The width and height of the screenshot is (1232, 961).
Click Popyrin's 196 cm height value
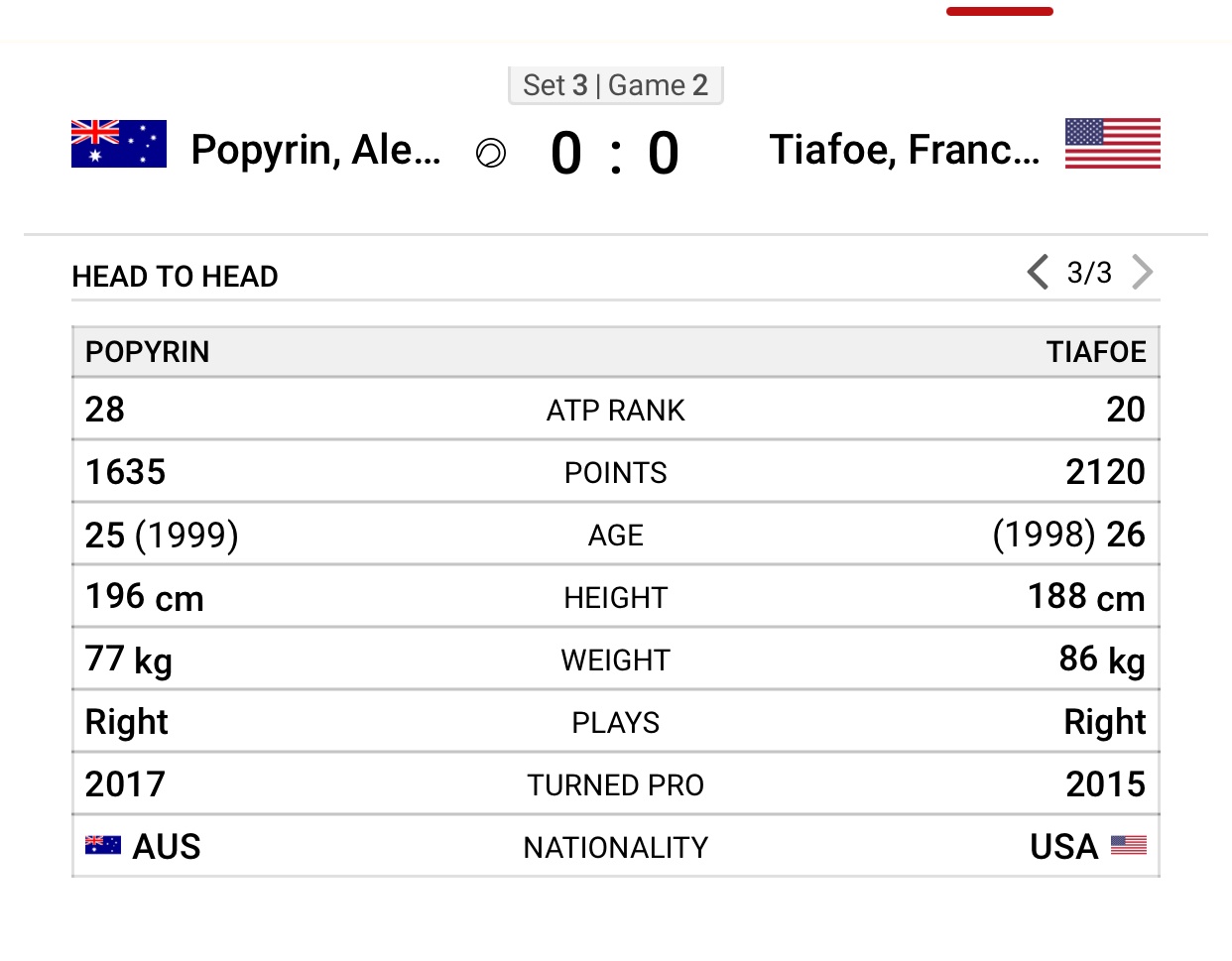pyautogui.click(x=145, y=597)
